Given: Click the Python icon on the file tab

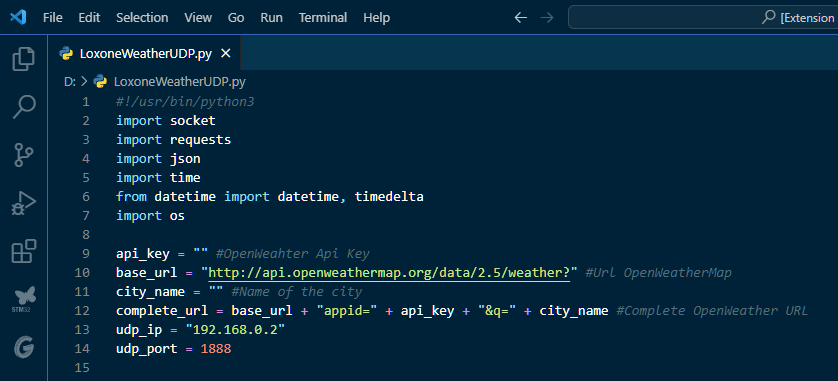Looking at the screenshot, I should (x=66, y=53).
